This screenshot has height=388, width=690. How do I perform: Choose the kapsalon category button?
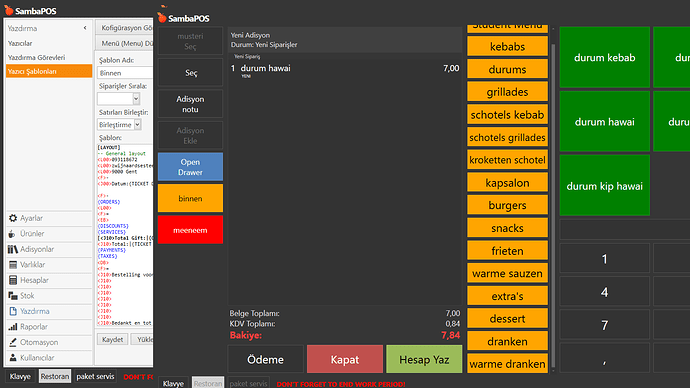(507, 183)
